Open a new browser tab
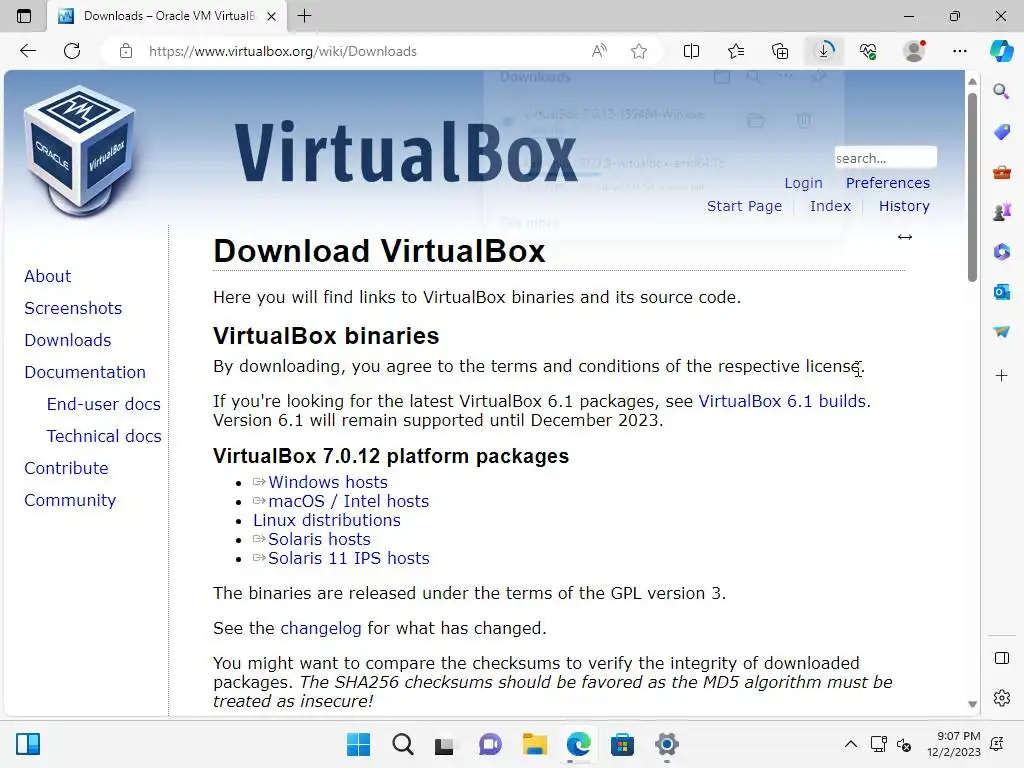This screenshot has height=768, width=1024. (304, 16)
